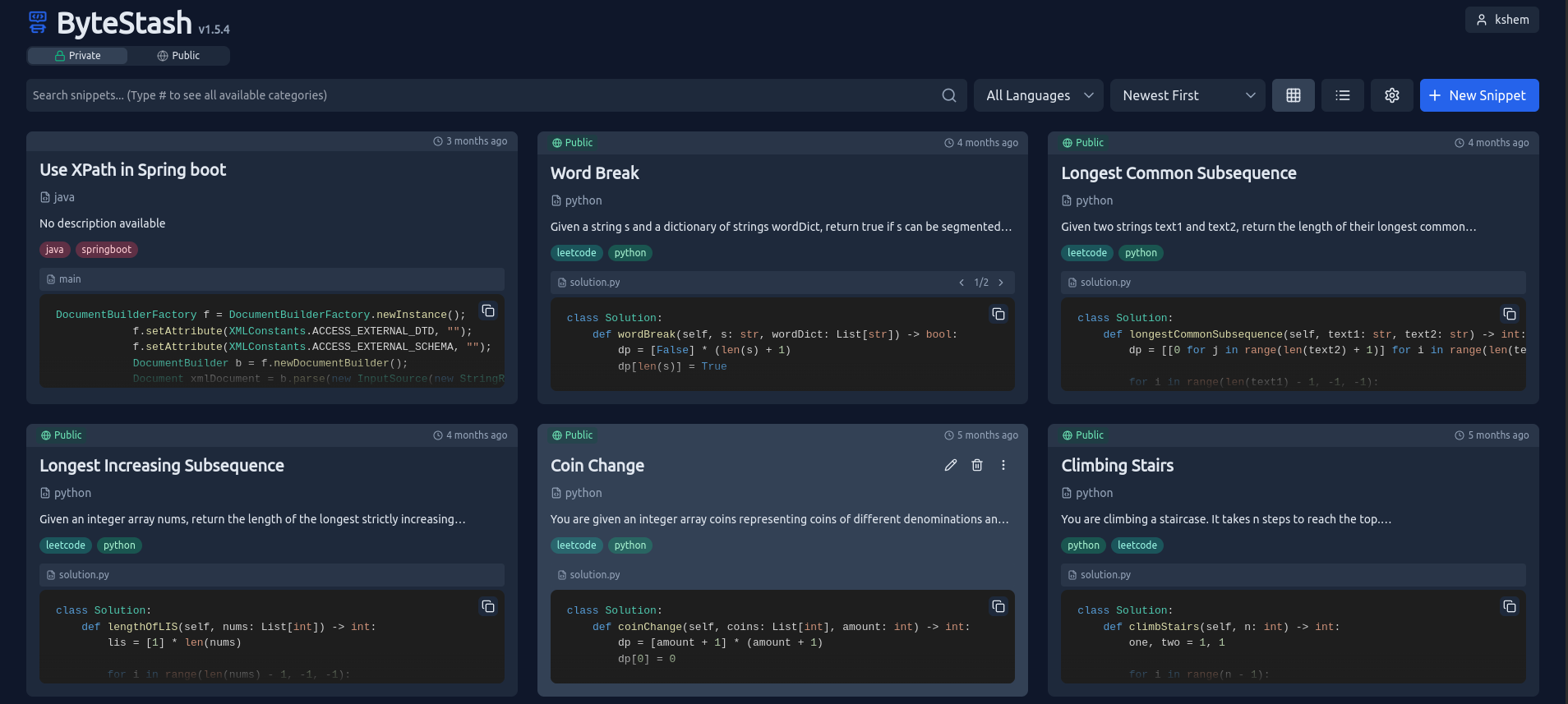Click leetcode tag on Coin Change card
The height and width of the screenshot is (704, 1568).
(577, 545)
